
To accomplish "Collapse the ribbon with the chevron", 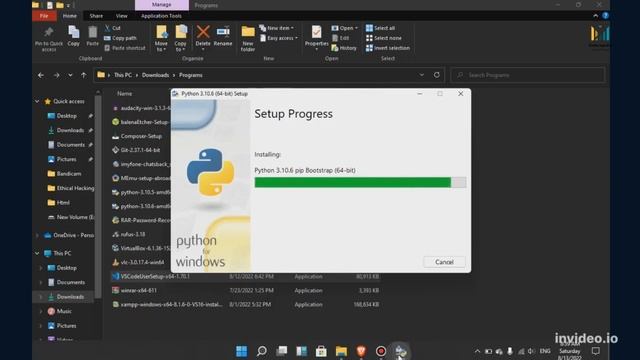I will [596, 16].
